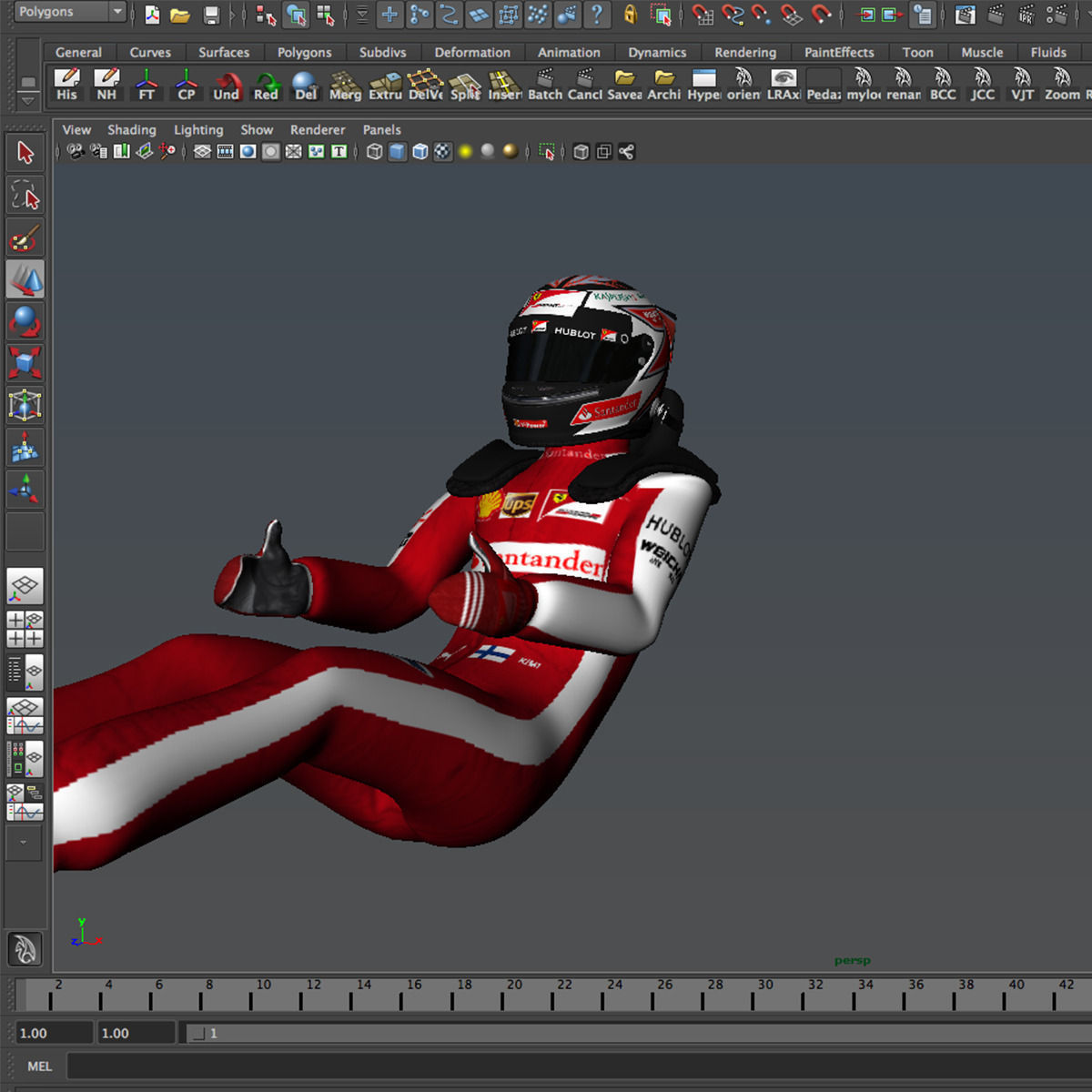Switch to Persp/Graph Editor layout
The height and width of the screenshot is (1092, 1092).
[x=25, y=715]
